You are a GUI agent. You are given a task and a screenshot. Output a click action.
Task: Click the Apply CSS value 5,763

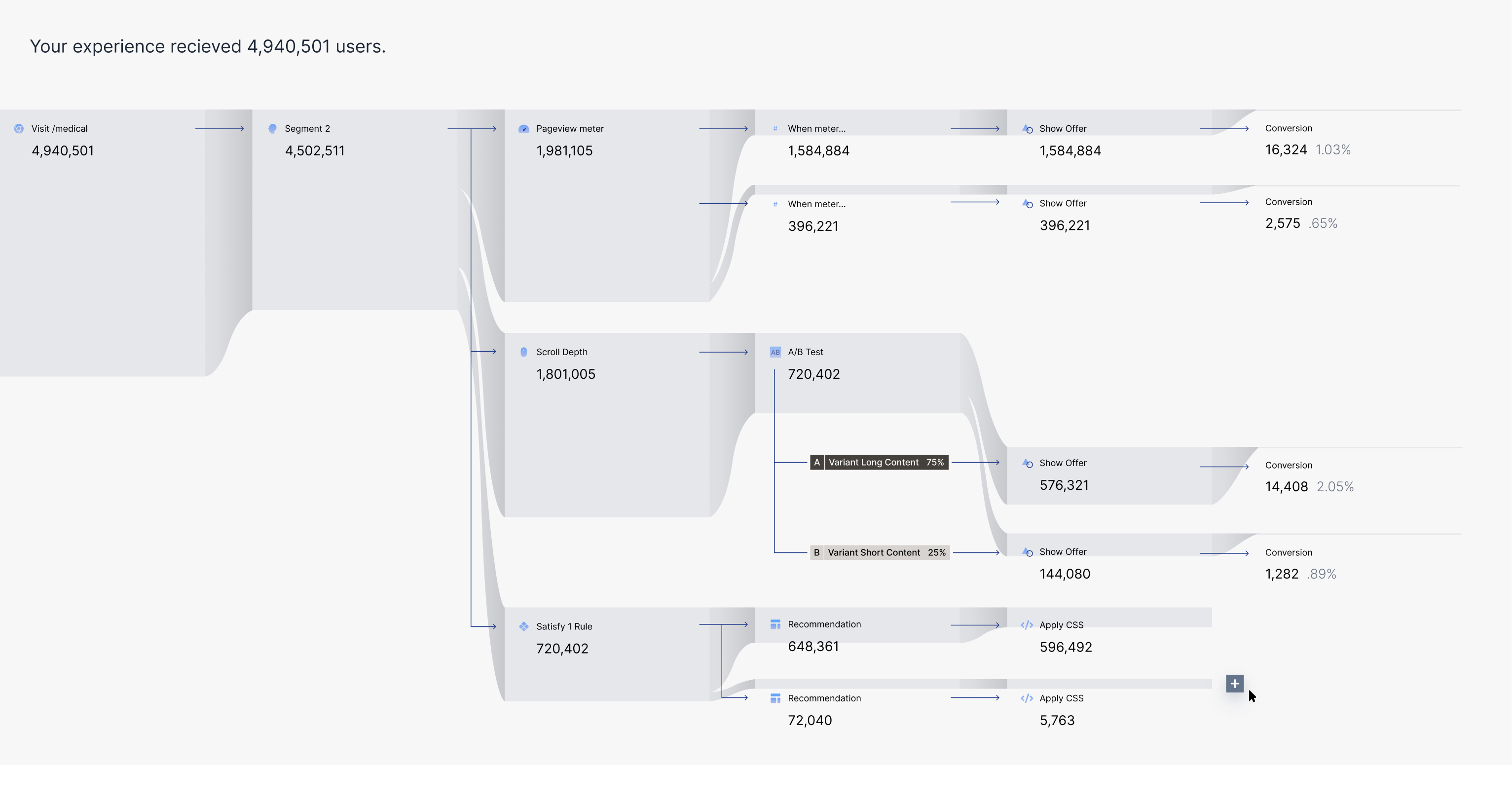(x=1057, y=720)
